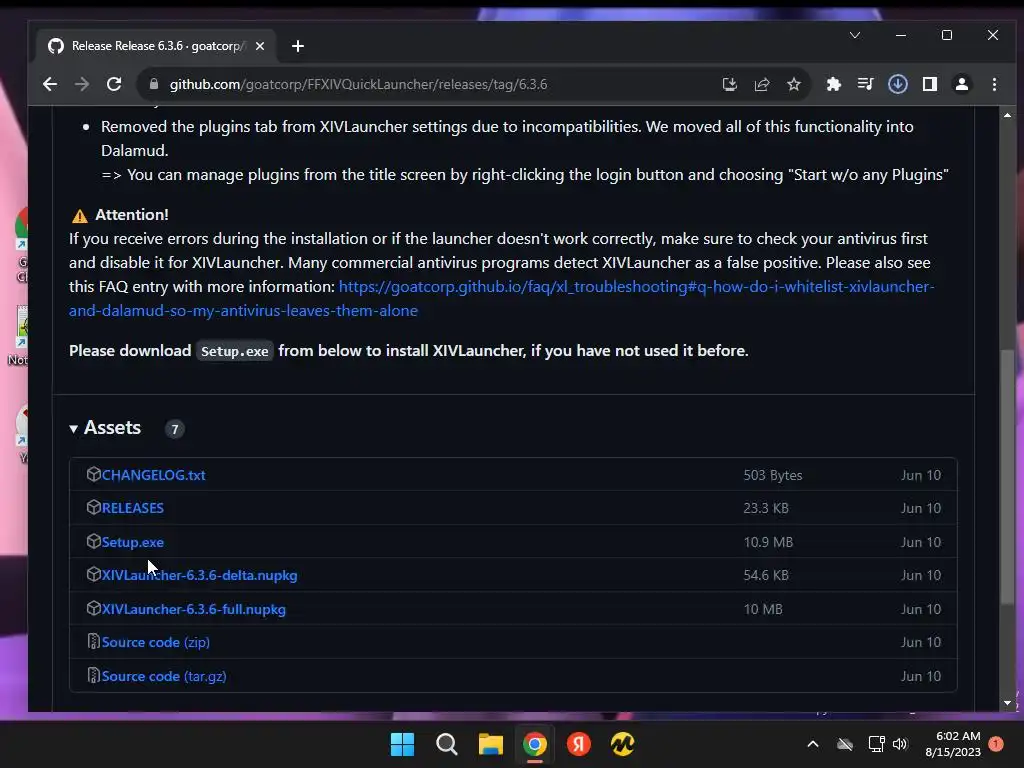Show Chrome downloads icon
The height and width of the screenshot is (768, 1024).
[x=898, y=84]
